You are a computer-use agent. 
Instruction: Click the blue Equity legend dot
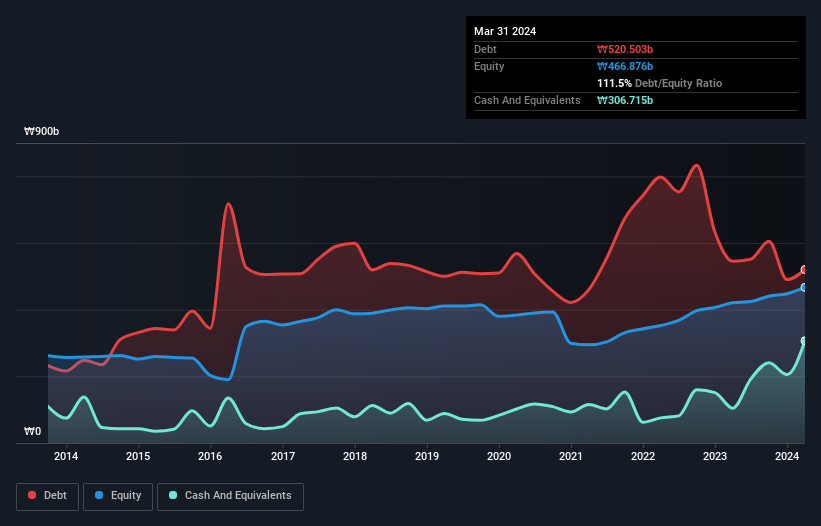(x=99, y=495)
